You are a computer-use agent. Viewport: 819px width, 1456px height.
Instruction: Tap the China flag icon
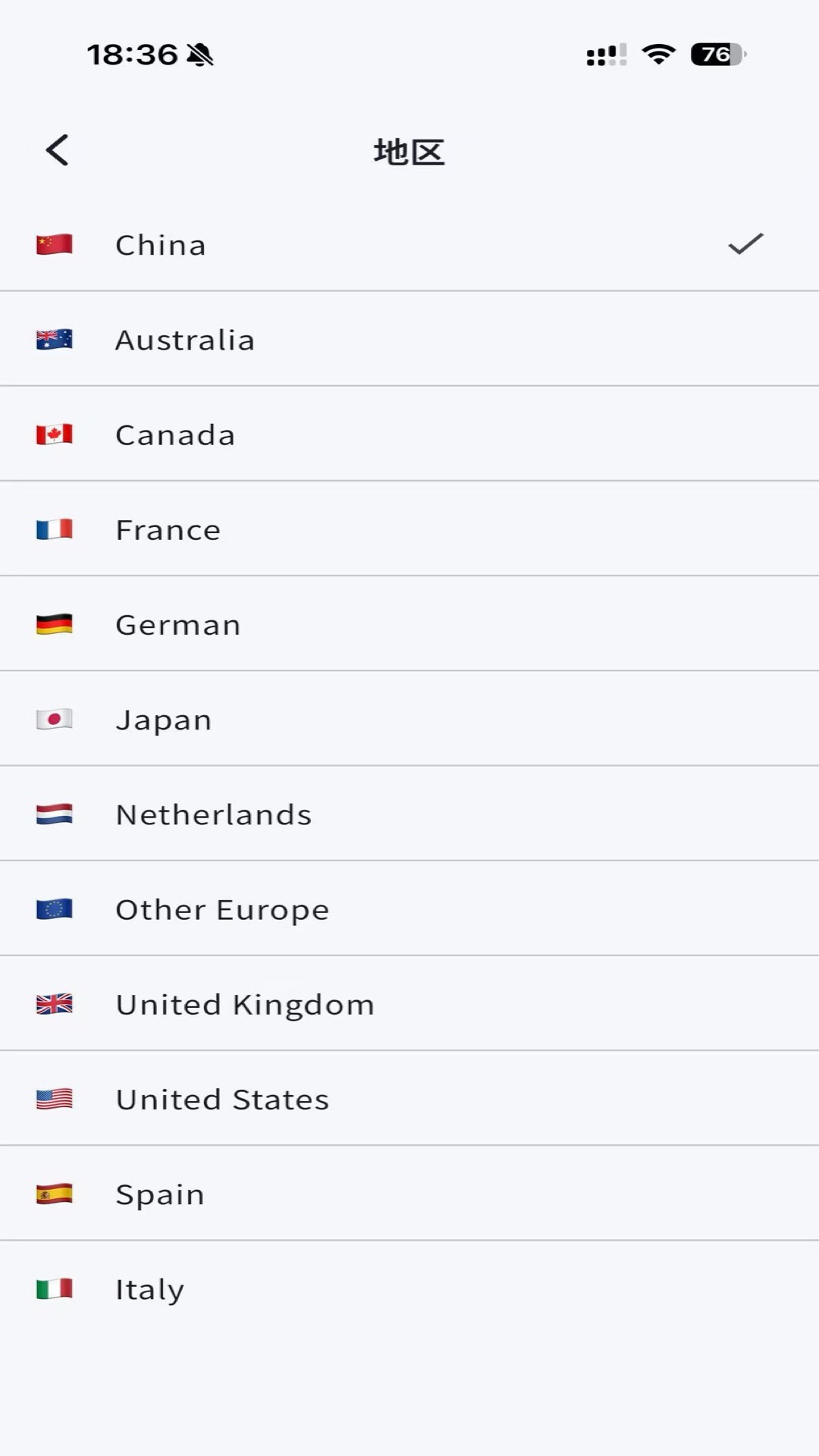coord(55,244)
